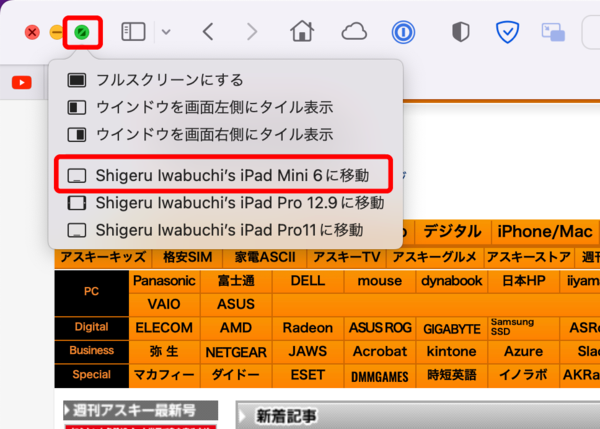This screenshot has width=600, height=429.
Task: Open the Panasonic brand link
Action: click(x=164, y=281)
